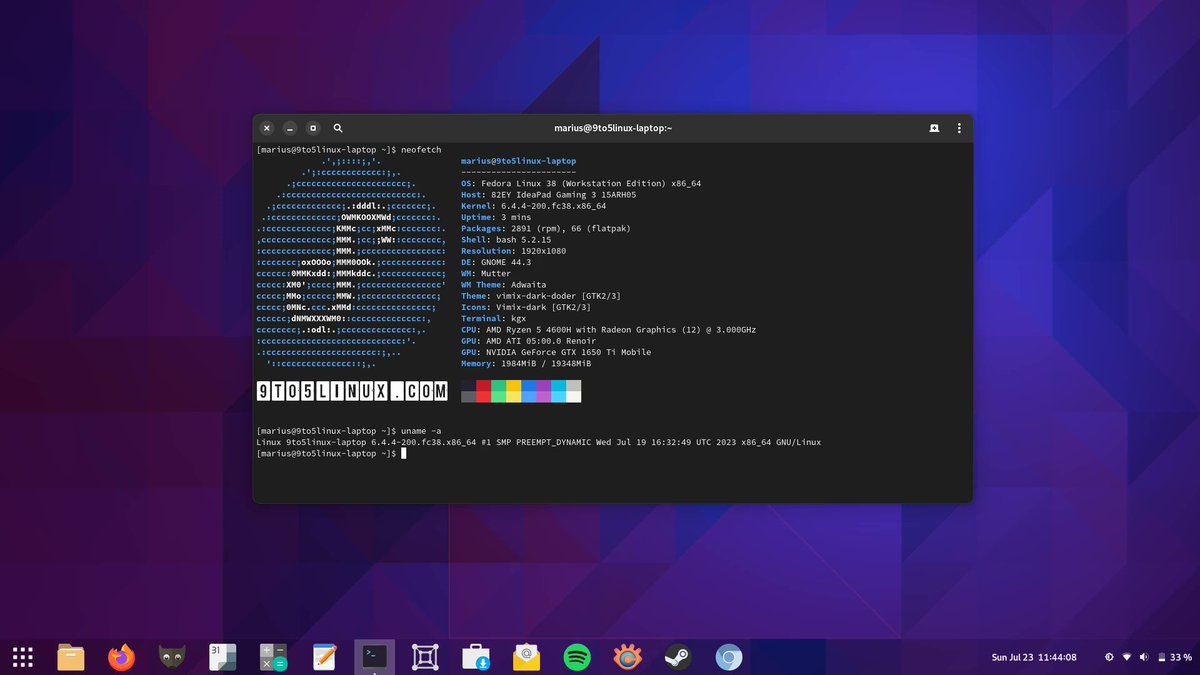Click the night light icon in the system tray
This screenshot has width=1200, height=675.
click(1109, 657)
